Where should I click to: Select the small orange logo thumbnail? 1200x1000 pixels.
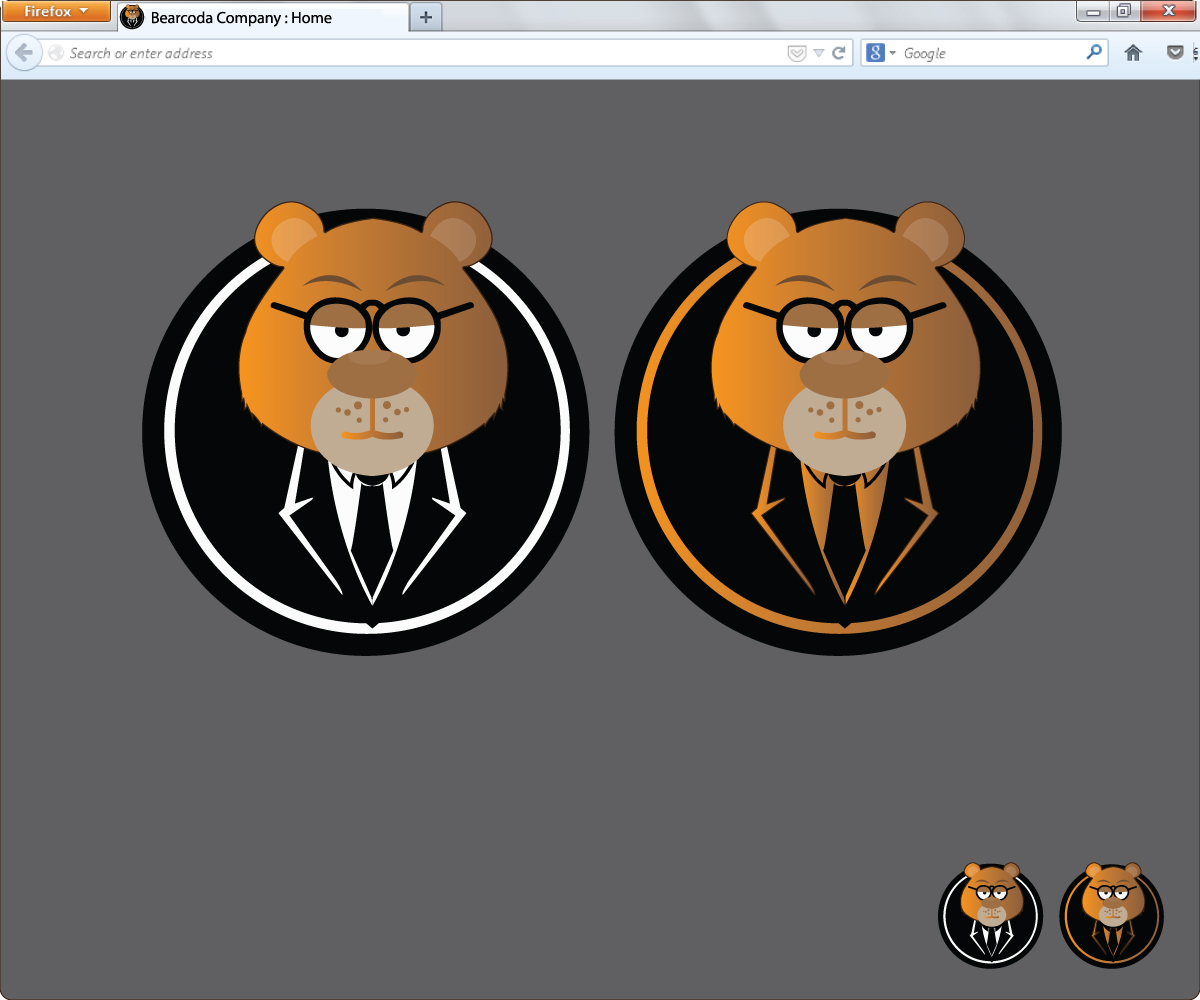[x=1110, y=914]
